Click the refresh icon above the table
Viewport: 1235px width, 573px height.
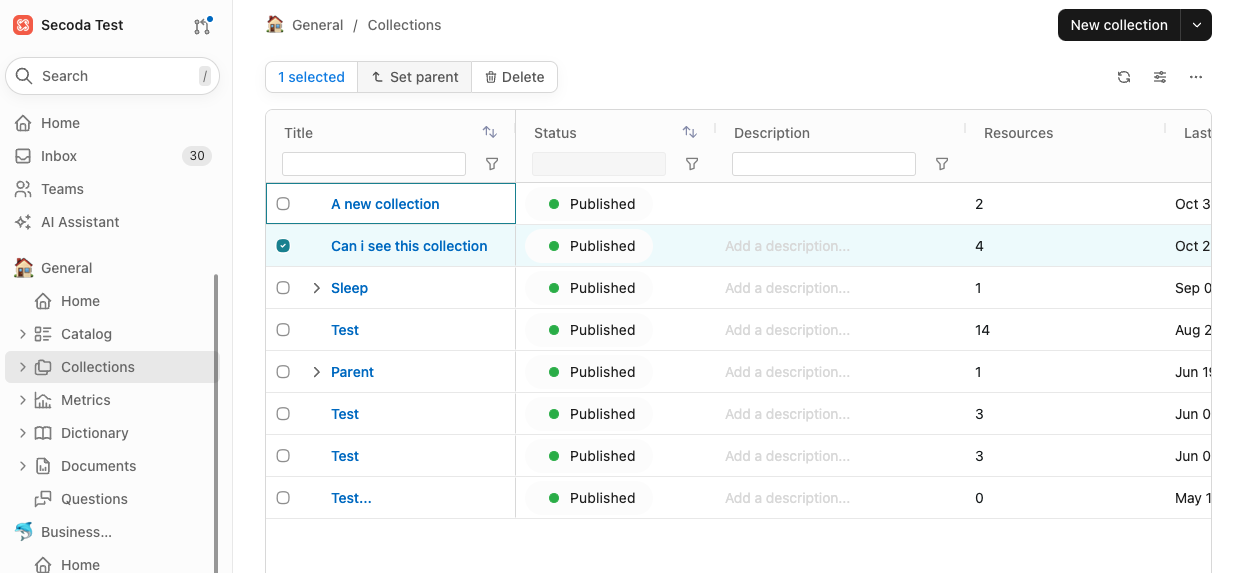point(1124,77)
